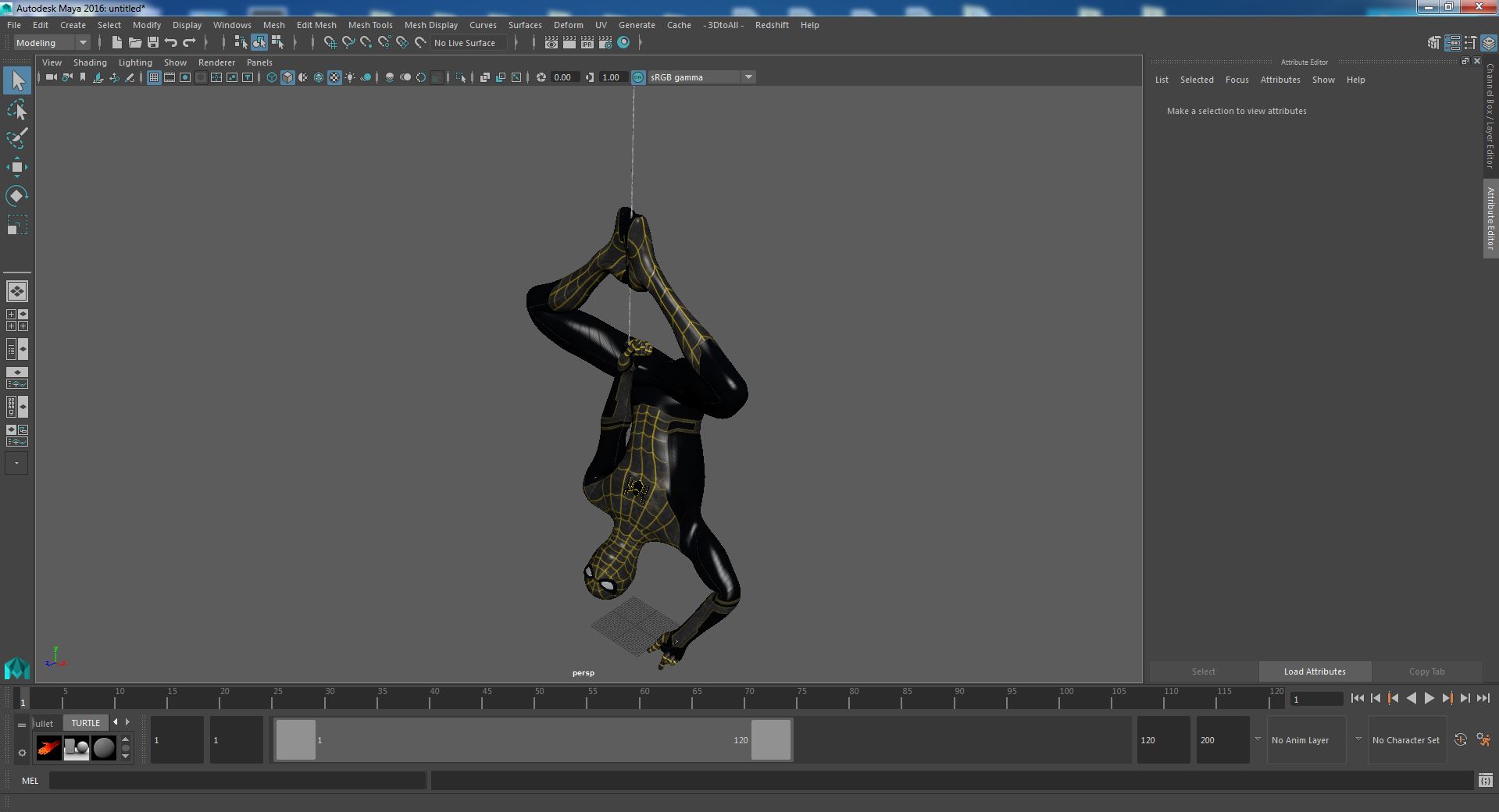
Task: Toggle textured display in viewport
Action: click(x=334, y=77)
